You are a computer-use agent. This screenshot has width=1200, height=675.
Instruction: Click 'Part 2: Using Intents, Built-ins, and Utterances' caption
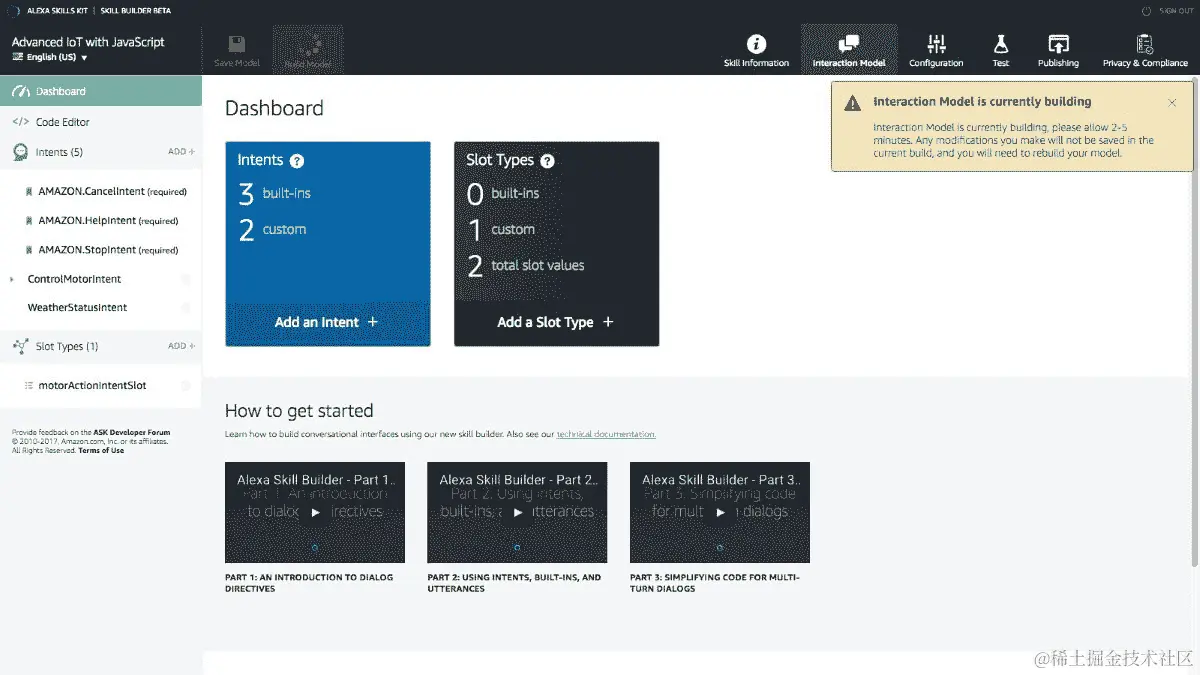(x=514, y=583)
